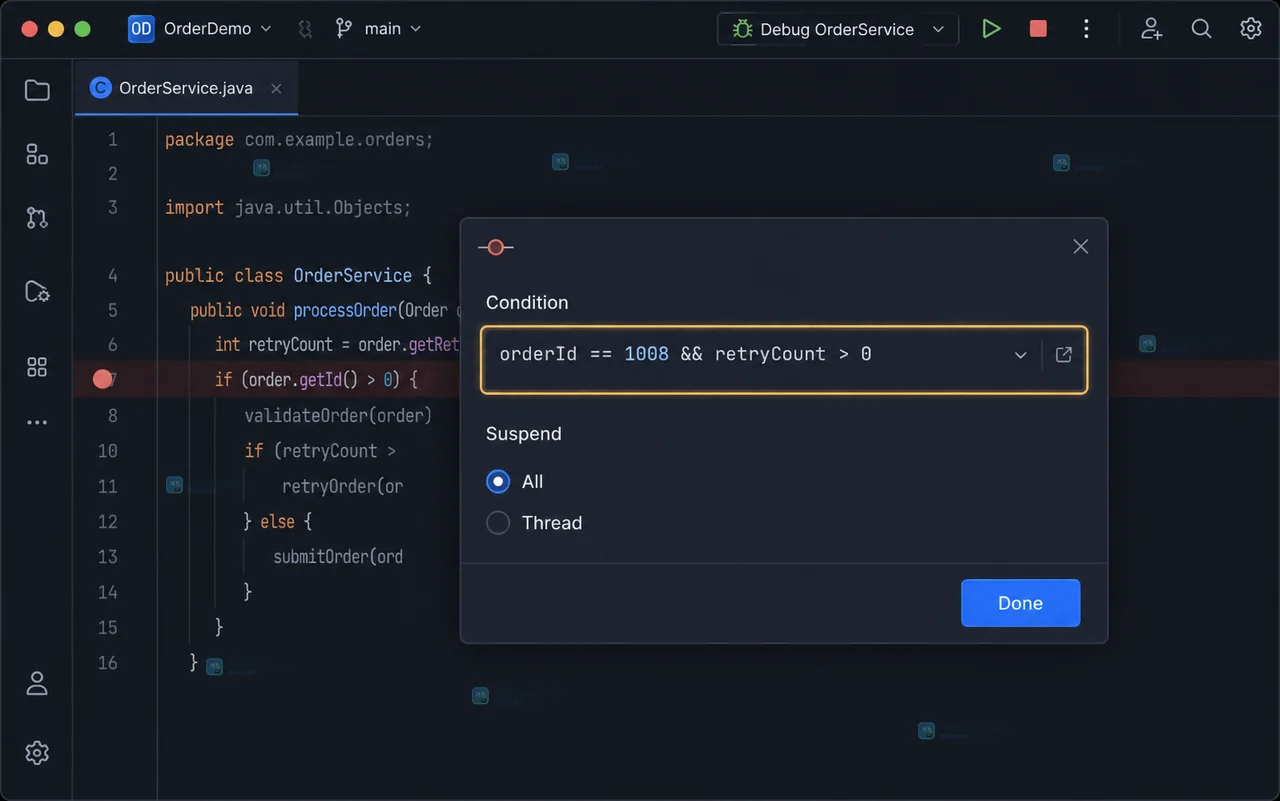Expand condition editor with popout icon
Screen dimensions: 1280x801
click(1064, 354)
